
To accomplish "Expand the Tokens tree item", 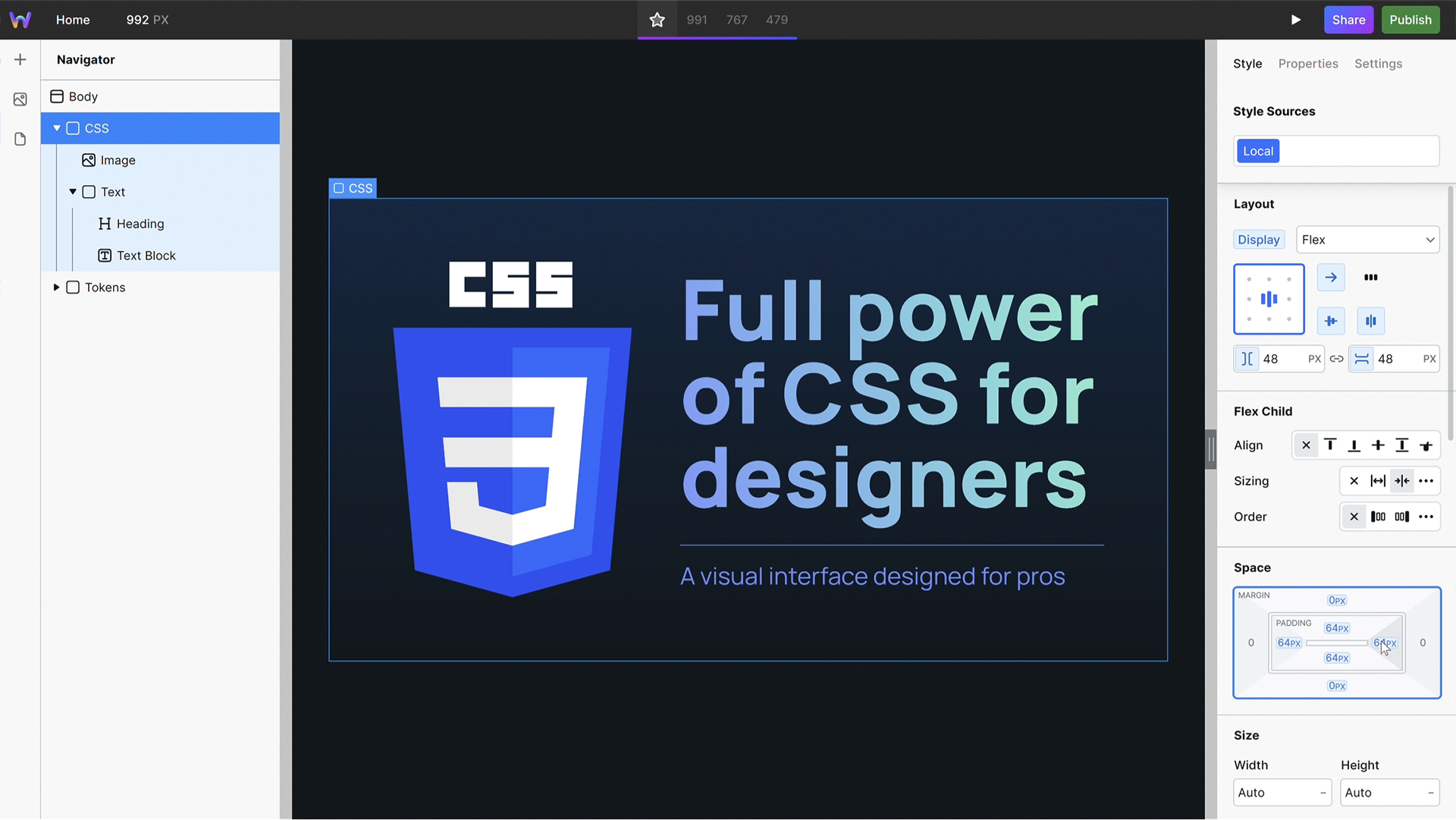I will [x=56, y=288].
